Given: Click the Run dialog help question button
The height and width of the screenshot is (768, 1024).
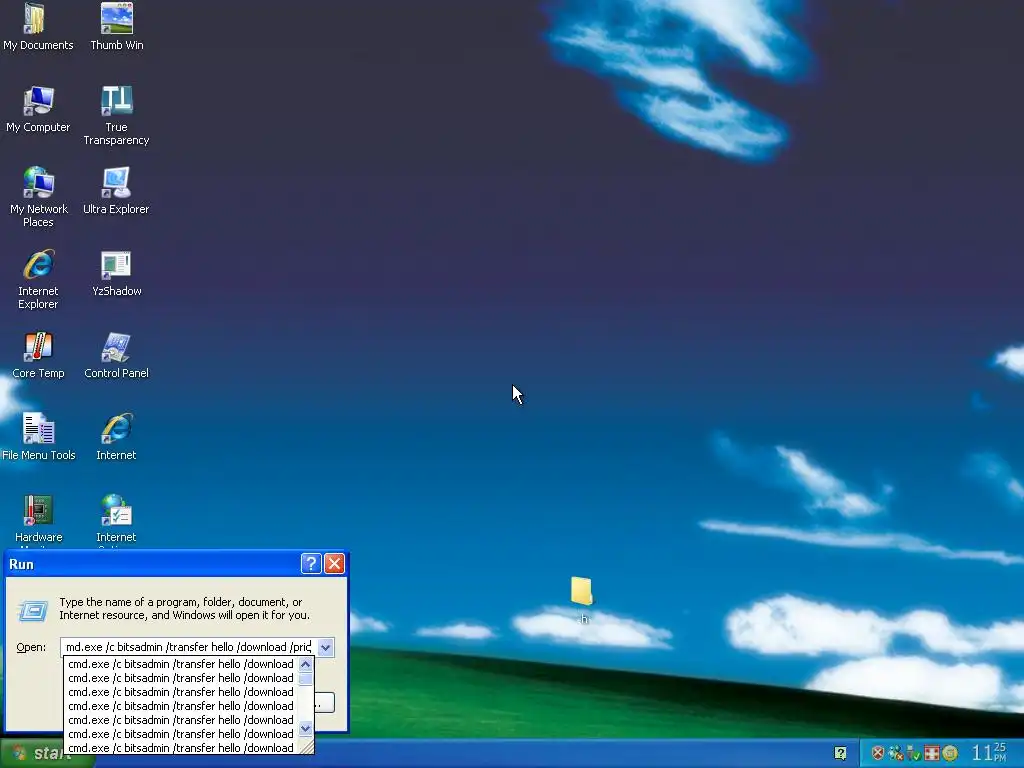Looking at the screenshot, I should [311, 564].
